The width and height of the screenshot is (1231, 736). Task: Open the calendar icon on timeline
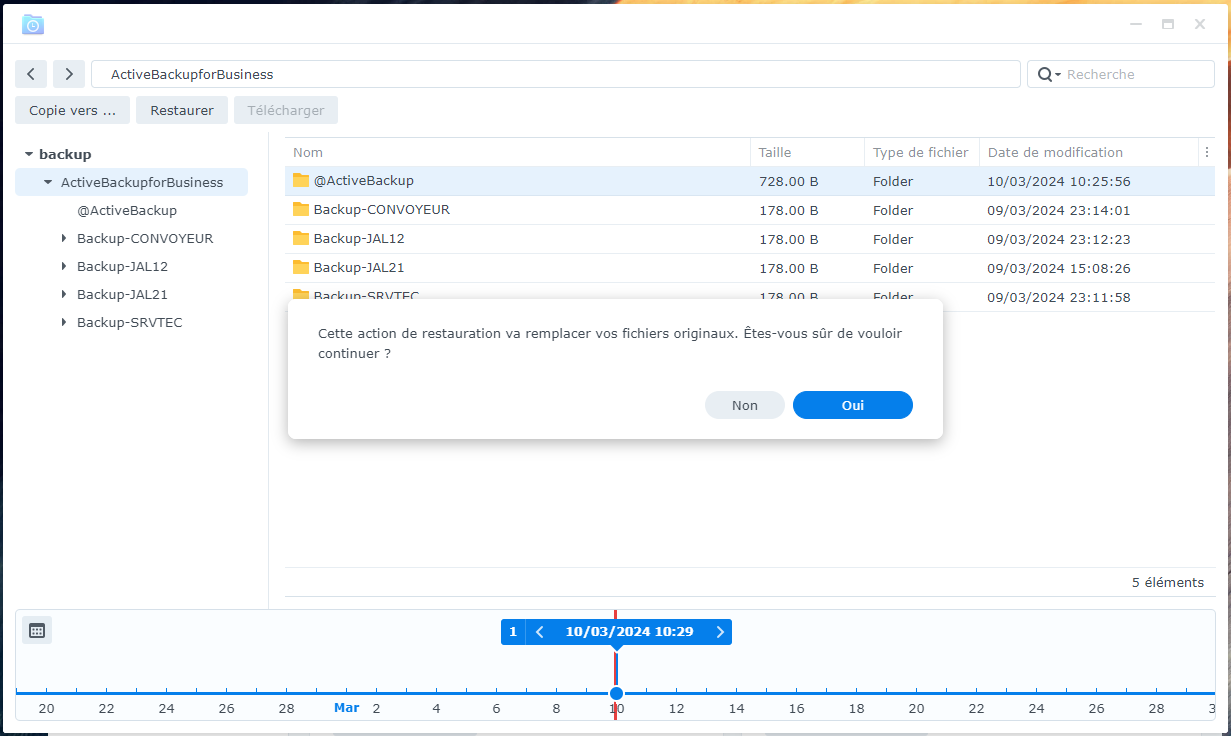click(x=37, y=630)
